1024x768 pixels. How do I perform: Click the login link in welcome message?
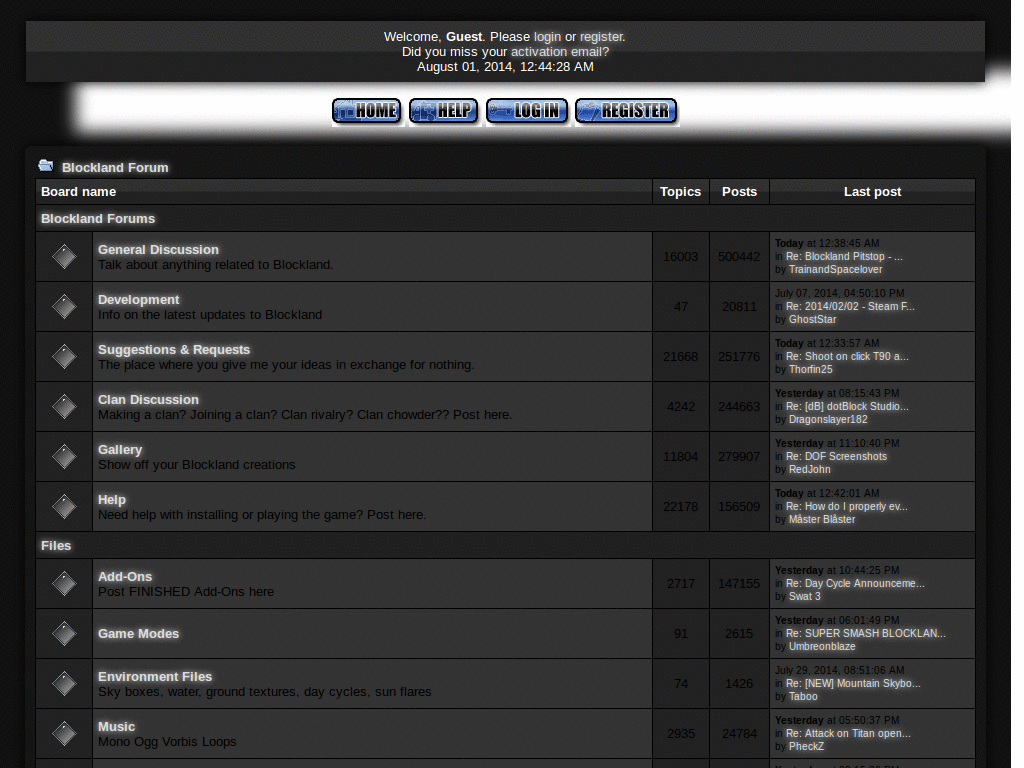[x=547, y=37]
